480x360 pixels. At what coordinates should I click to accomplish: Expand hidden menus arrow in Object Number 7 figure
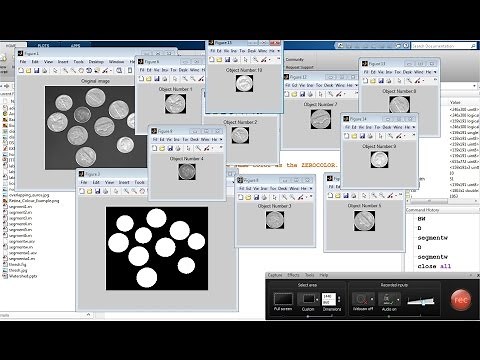[356, 86]
